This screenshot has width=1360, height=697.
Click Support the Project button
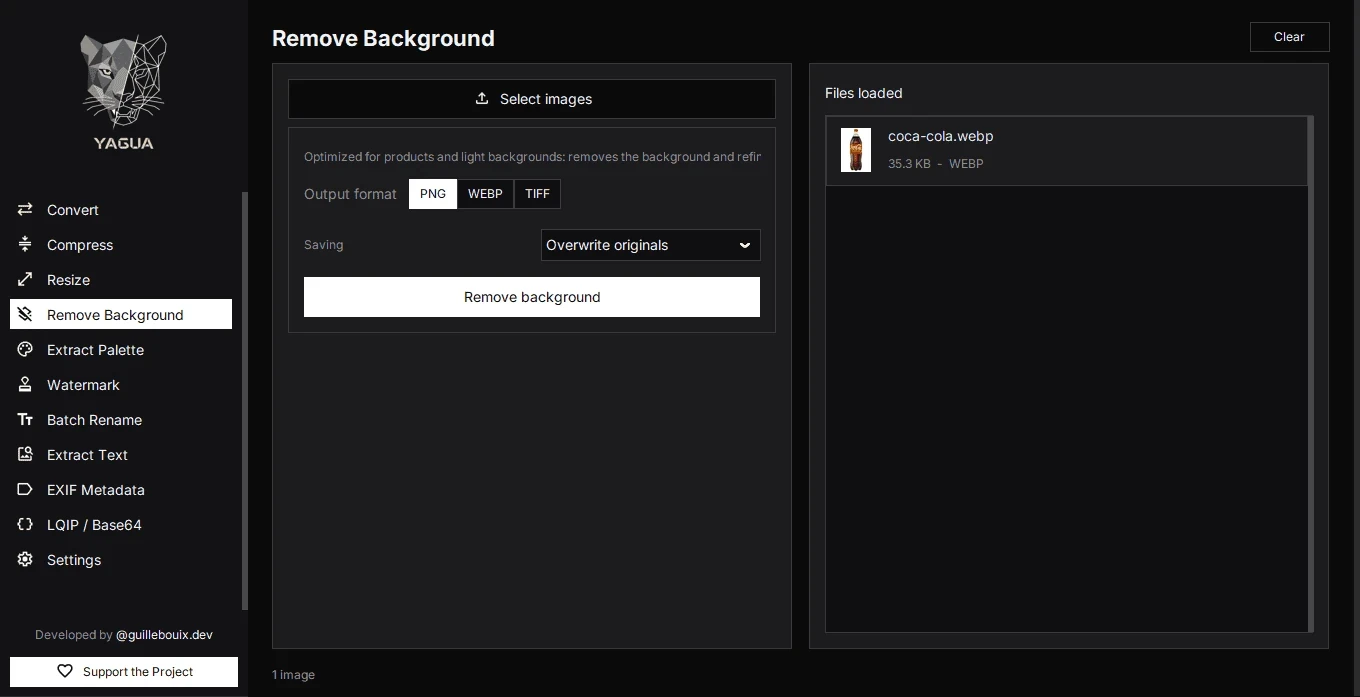click(124, 672)
